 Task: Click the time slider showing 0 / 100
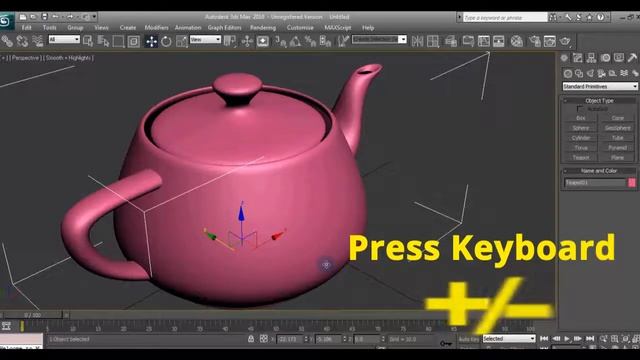point(32,315)
